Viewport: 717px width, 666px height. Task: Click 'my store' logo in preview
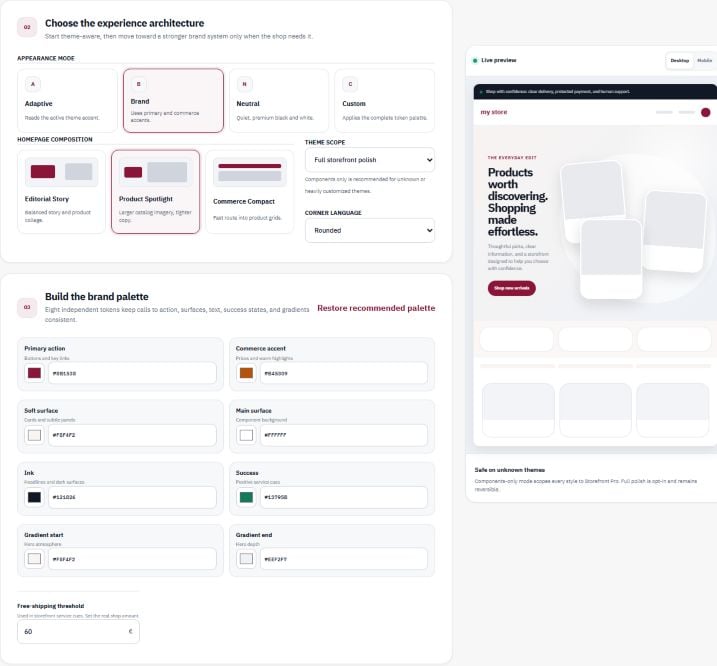coord(493,112)
